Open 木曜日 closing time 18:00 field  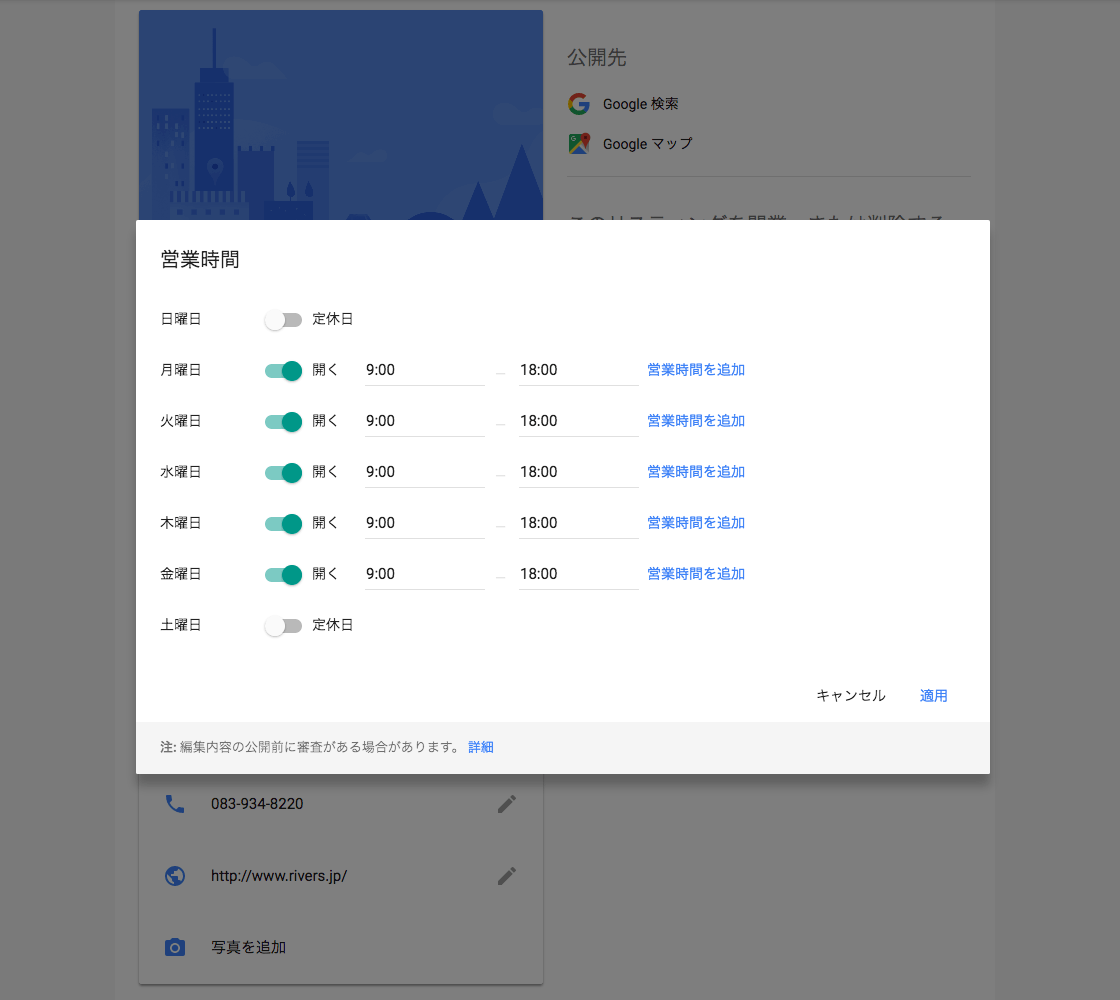point(579,524)
